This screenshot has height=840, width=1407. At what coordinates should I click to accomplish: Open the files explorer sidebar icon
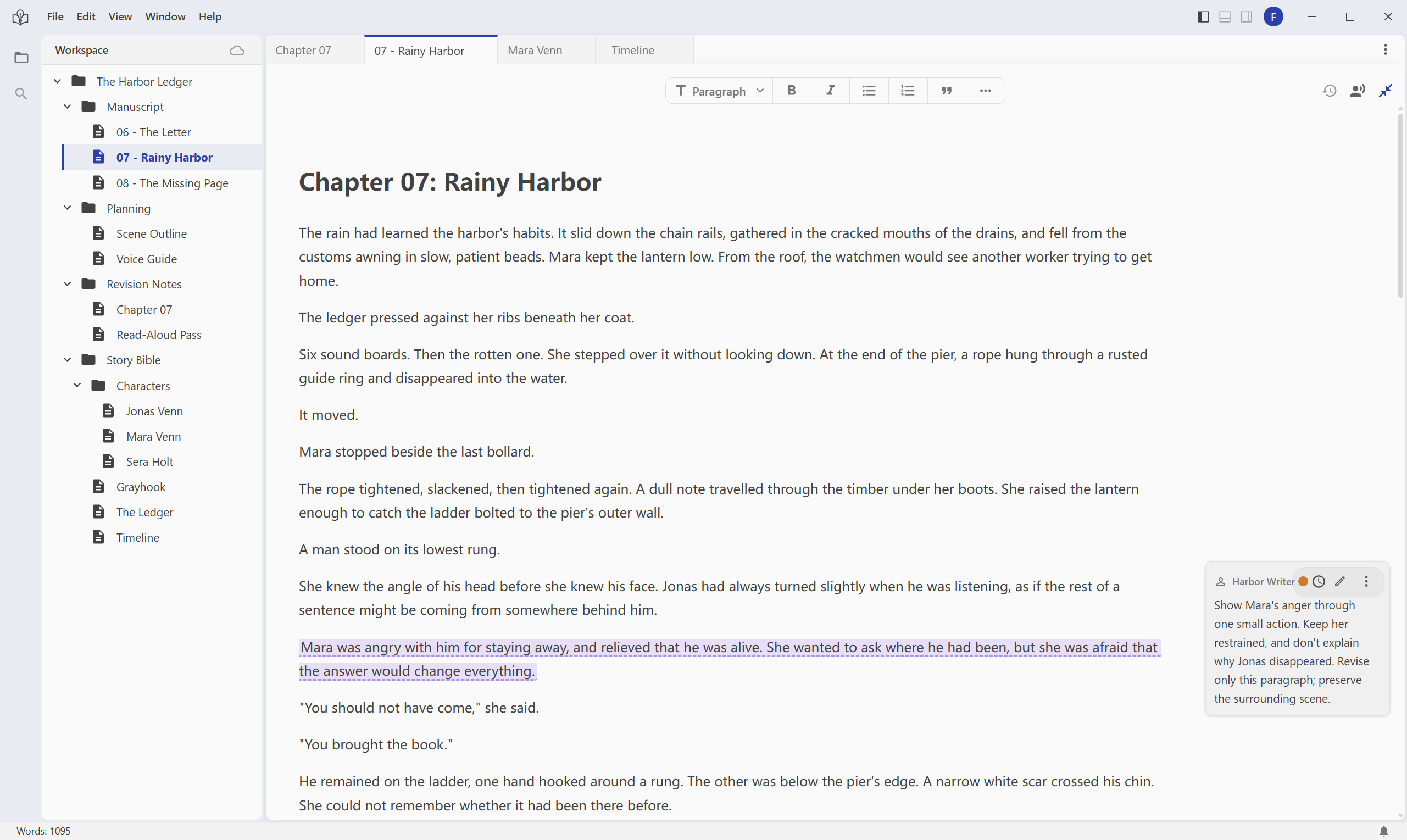tap(21, 58)
